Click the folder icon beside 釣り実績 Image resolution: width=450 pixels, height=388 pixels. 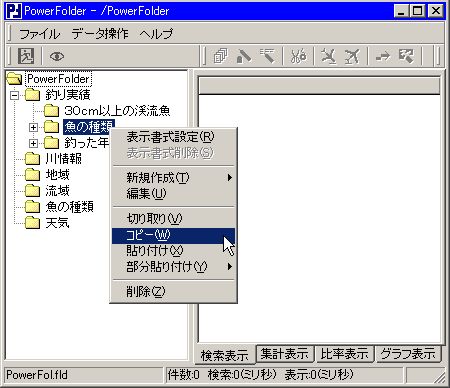[x=33, y=95]
